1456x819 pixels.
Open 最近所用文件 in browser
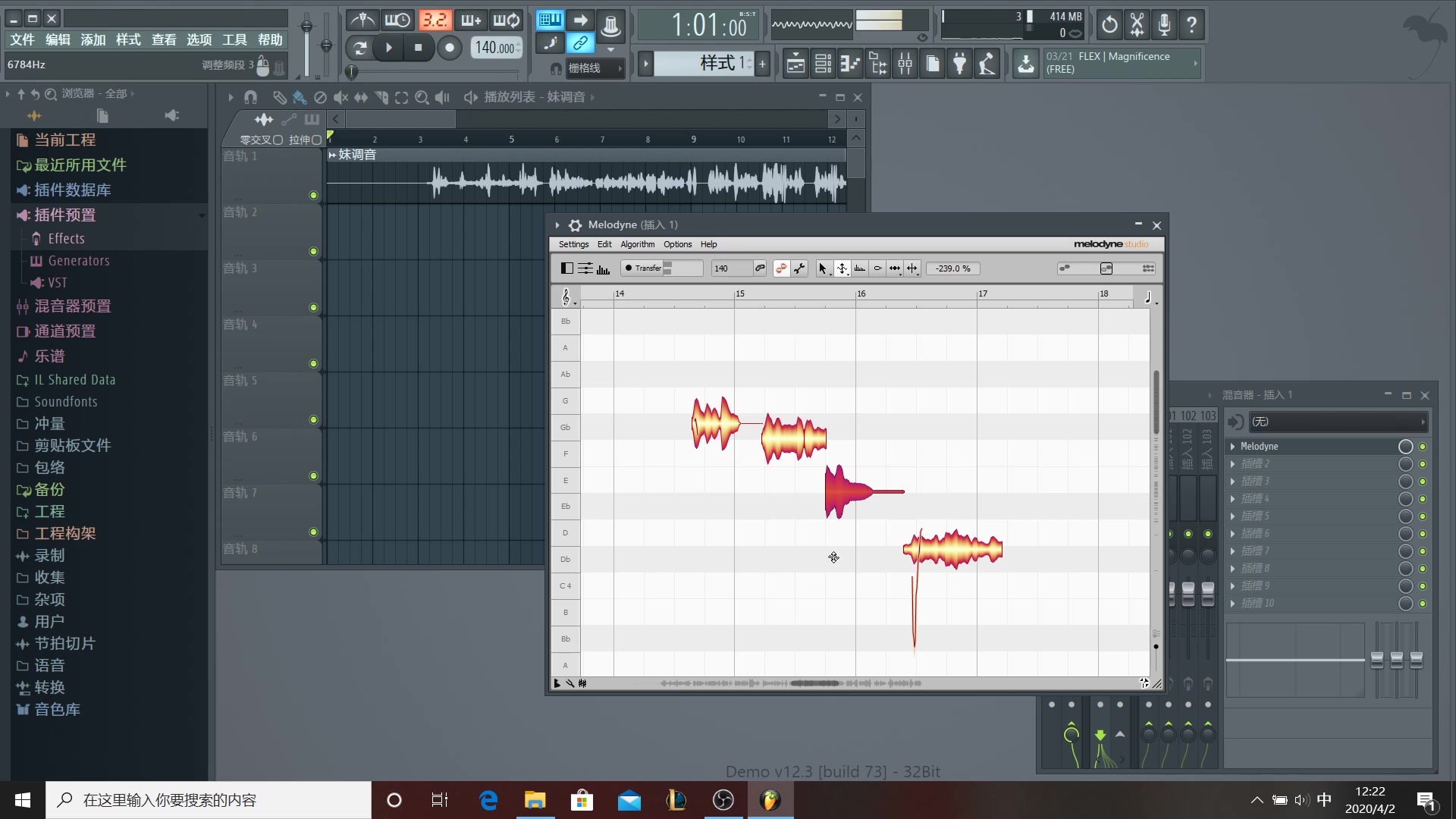(x=80, y=165)
